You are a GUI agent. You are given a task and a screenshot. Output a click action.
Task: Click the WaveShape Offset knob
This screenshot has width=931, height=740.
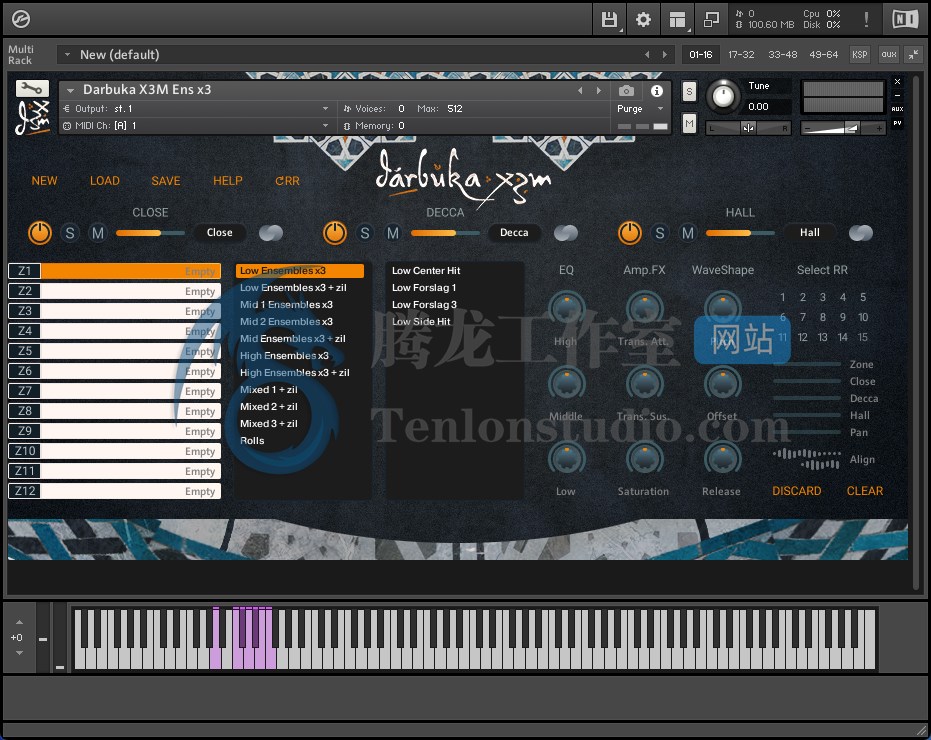pos(723,383)
